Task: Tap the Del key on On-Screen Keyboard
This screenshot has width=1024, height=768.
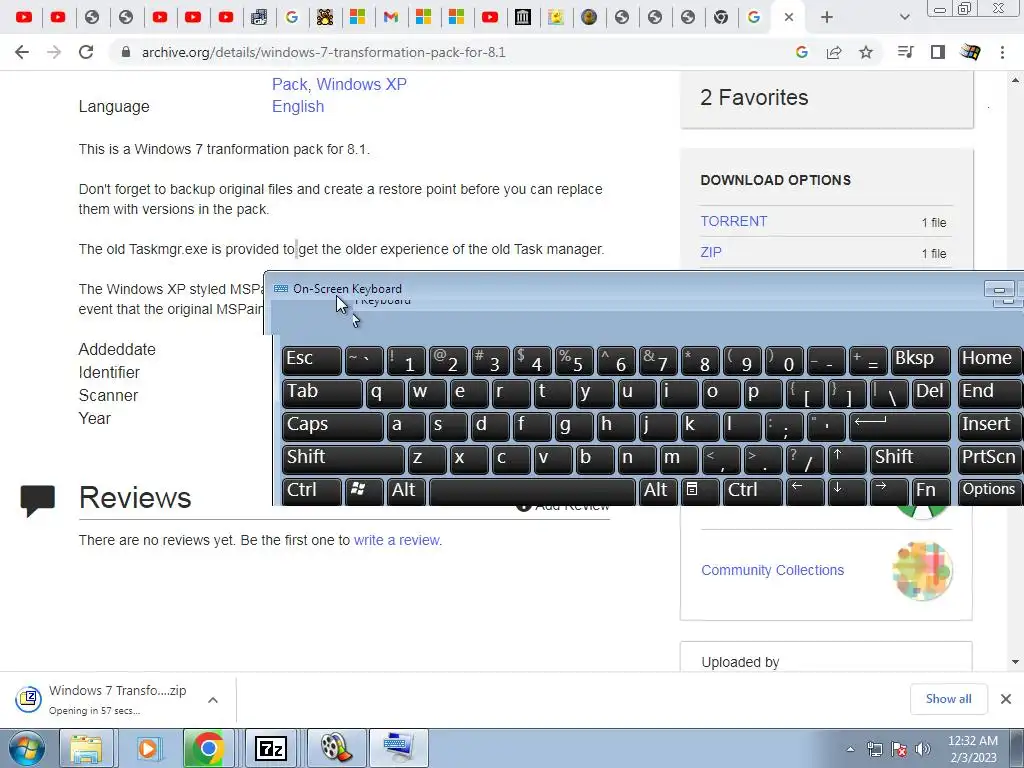Action: (x=931, y=393)
